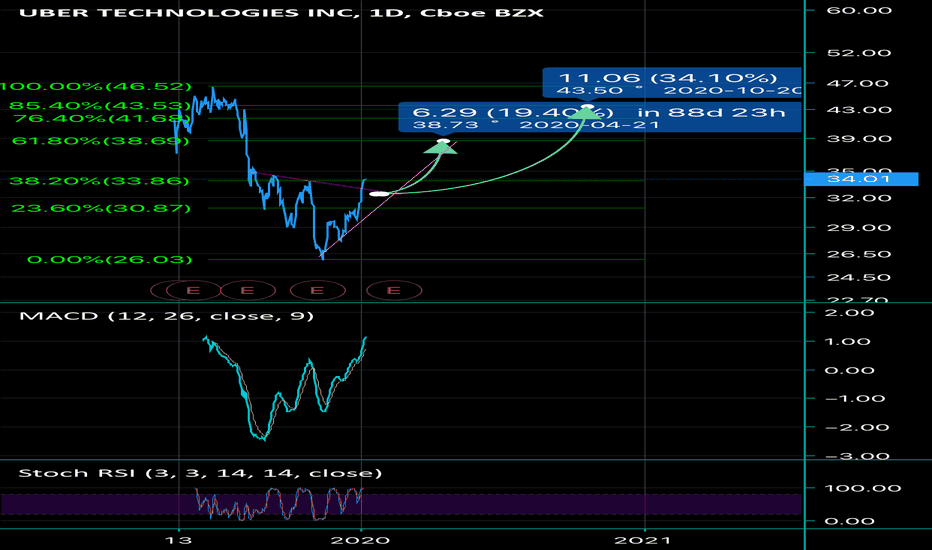The width and height of the screenshot is (932, 550).
Task: Click the Stoch RSI (3, 3, 14, 14, close) legend
Action: [x=200, y=473]
